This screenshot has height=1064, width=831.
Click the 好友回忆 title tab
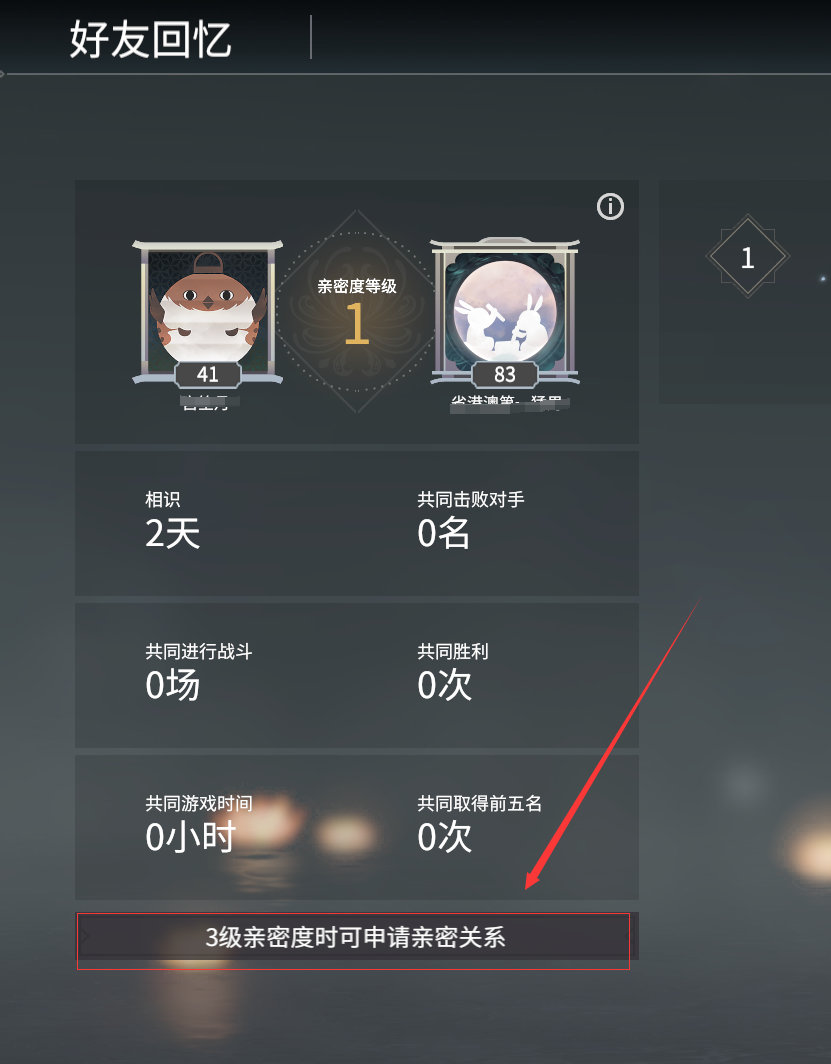click(151, 39)
